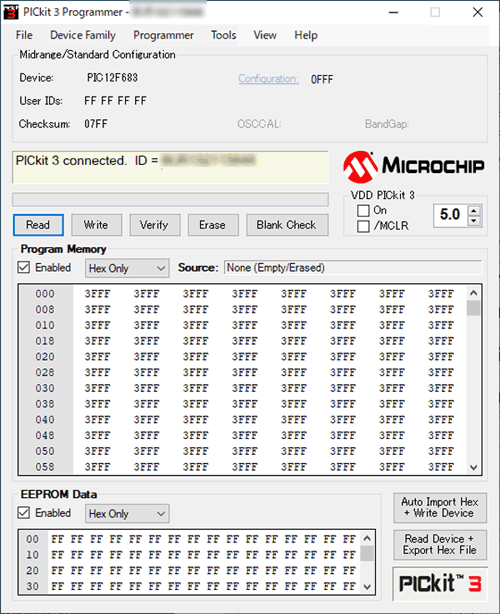Click the EEPROM Data scrollbar thumb
500x614 pixels.
pyautogui.click(x=367, y=554)
